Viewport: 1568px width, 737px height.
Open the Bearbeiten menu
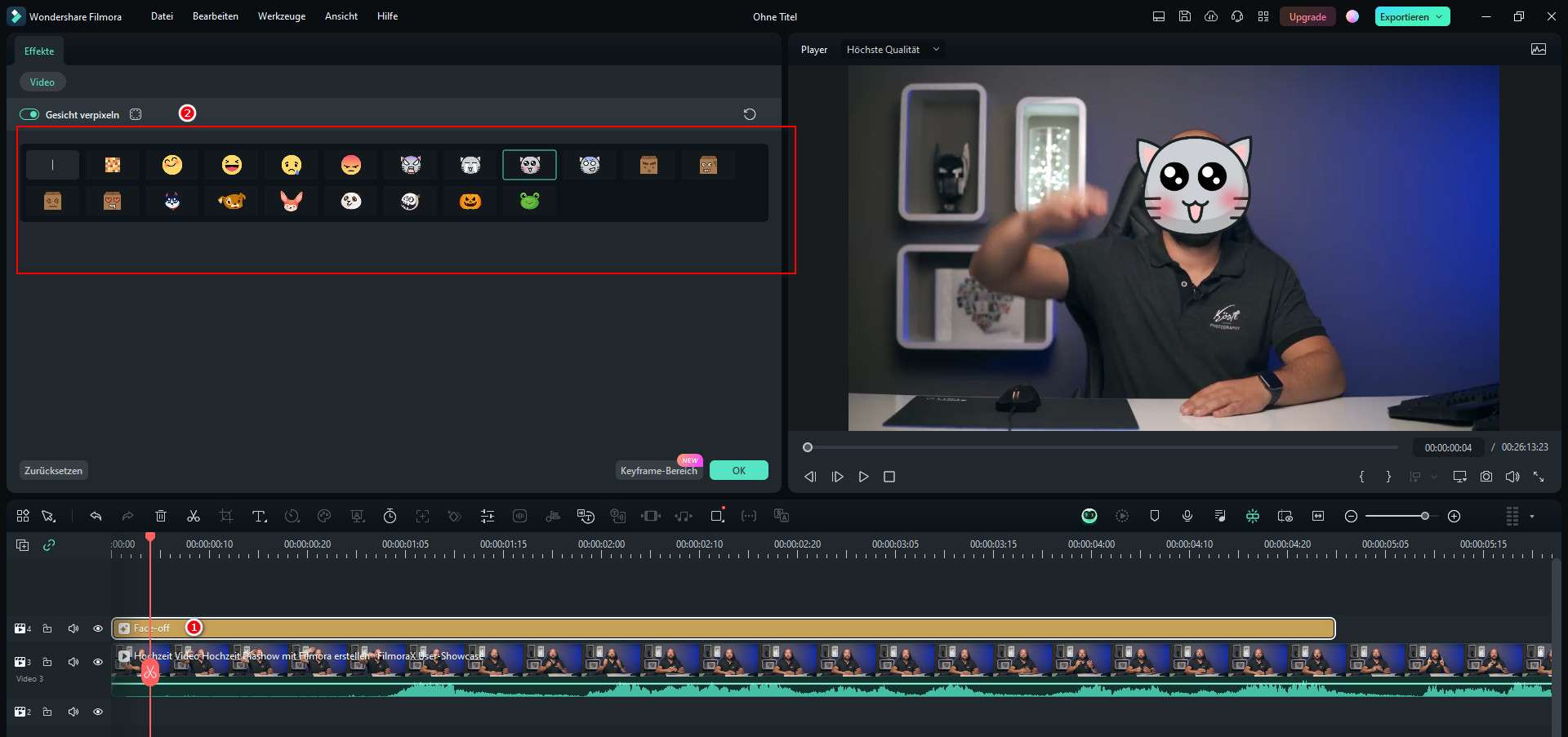tap(216, 16)
